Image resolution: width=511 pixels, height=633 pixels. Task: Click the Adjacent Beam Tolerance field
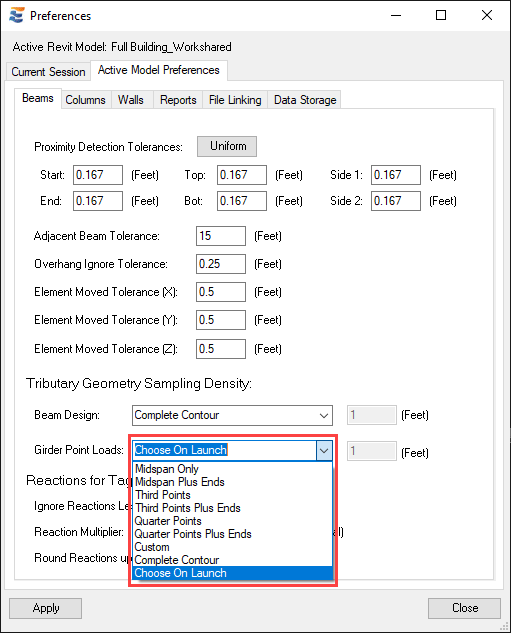[221, 236]
